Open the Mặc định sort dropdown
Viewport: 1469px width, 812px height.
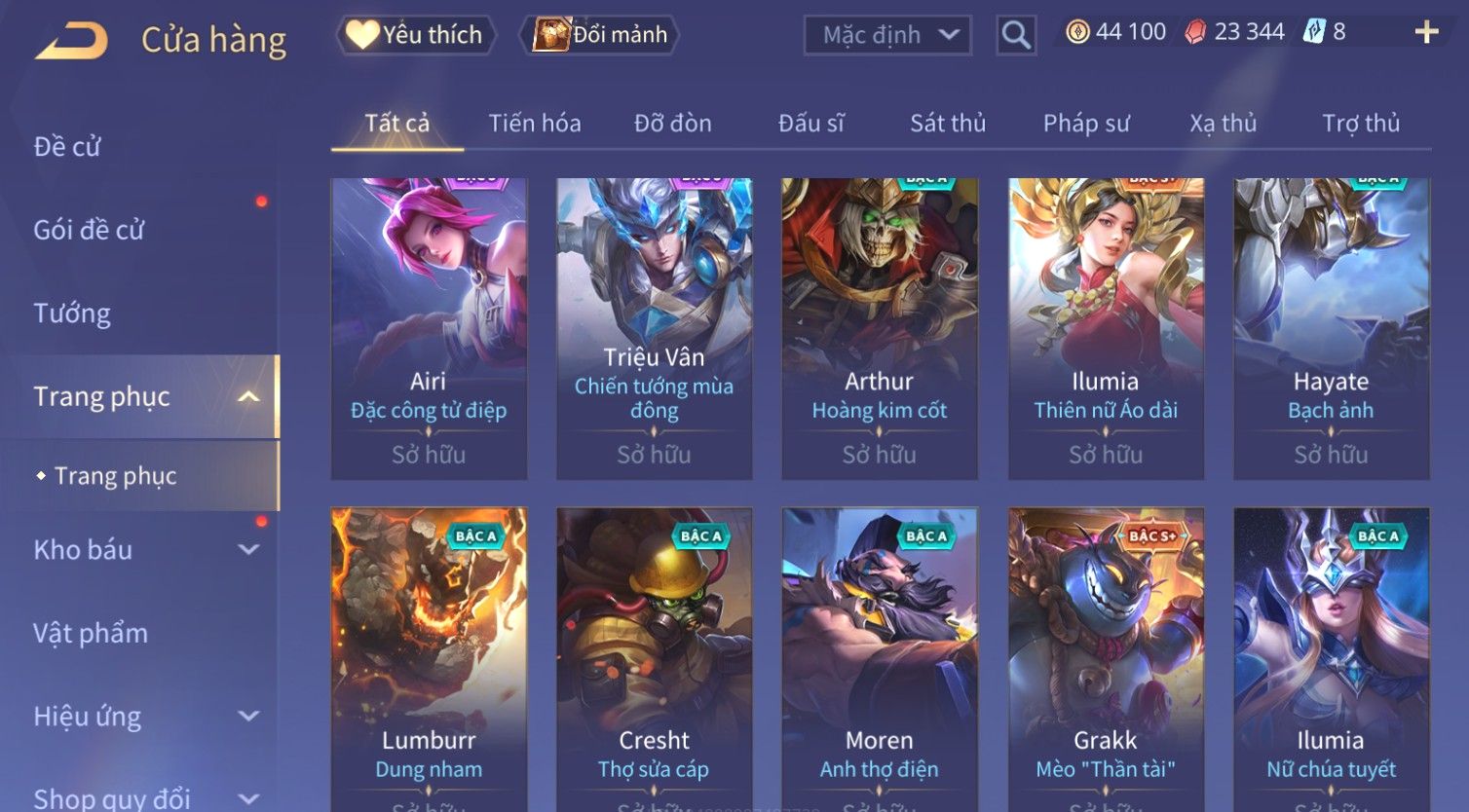pos(887,35)
